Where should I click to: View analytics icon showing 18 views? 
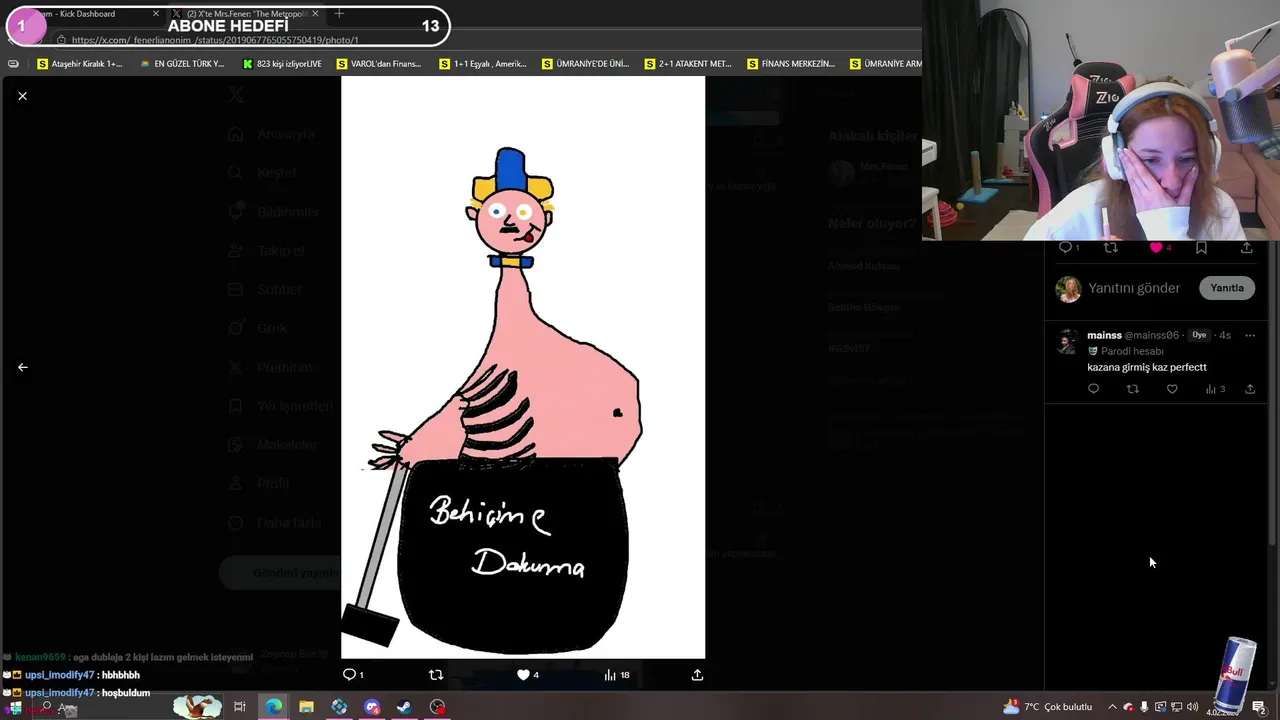coord(617,675)
